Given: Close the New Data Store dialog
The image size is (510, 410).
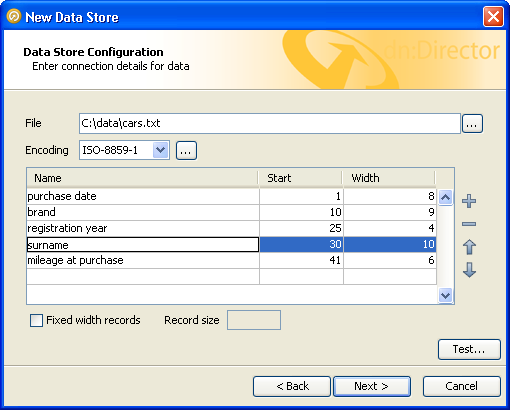Looking at the screenshot, I should click(493, 16).
